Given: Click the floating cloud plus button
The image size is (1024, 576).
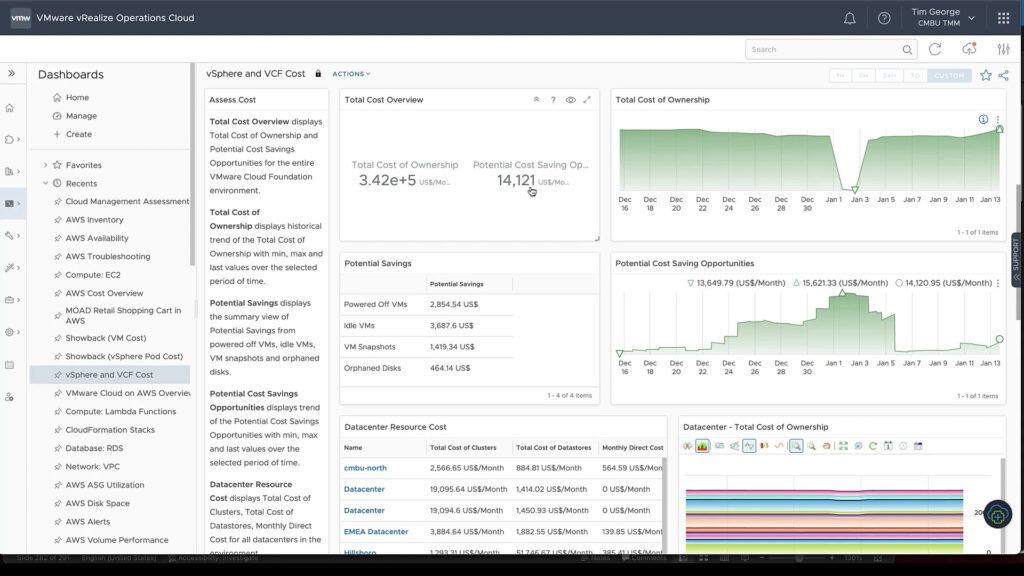Looking at the screenshot, I should [x=997, y=515].
